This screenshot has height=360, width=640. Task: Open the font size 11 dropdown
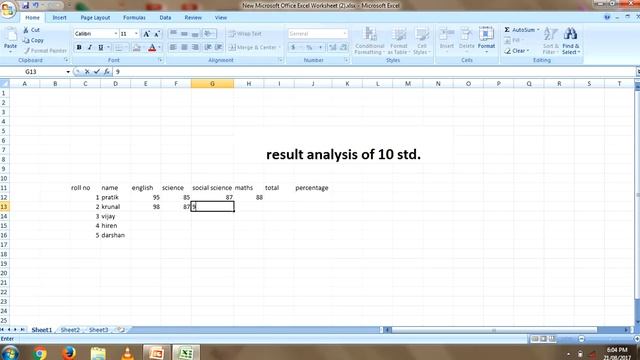pos(136,34)
